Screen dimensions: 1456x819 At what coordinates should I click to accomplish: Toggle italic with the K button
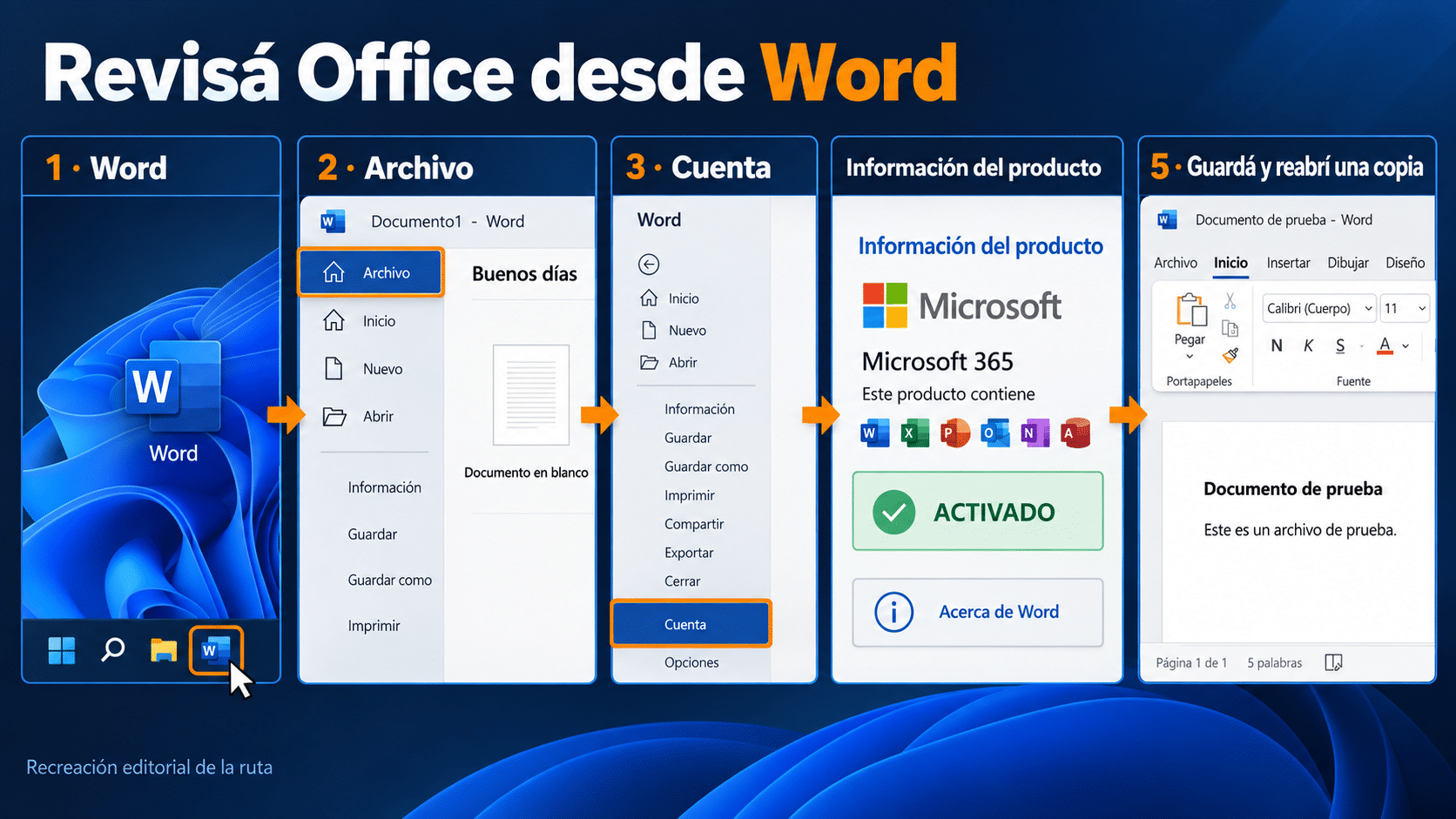click(x=1308, y=346)
